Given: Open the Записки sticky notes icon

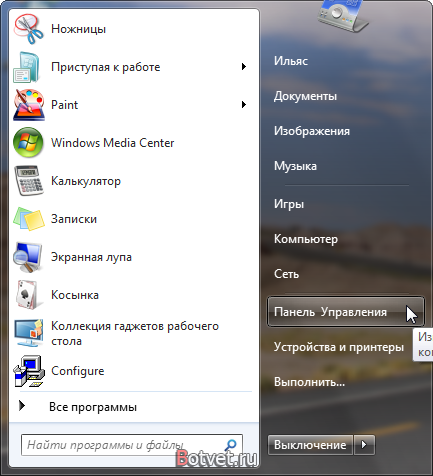Looking at the screenshot, I should [x=29, y=219].
